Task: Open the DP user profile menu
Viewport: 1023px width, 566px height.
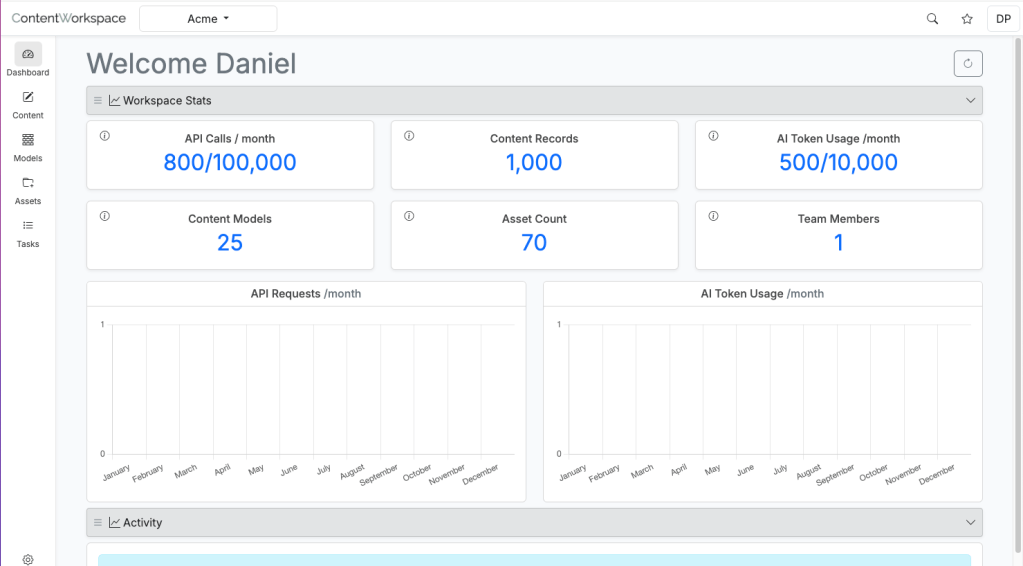Action: click(x=1003, y=19)
